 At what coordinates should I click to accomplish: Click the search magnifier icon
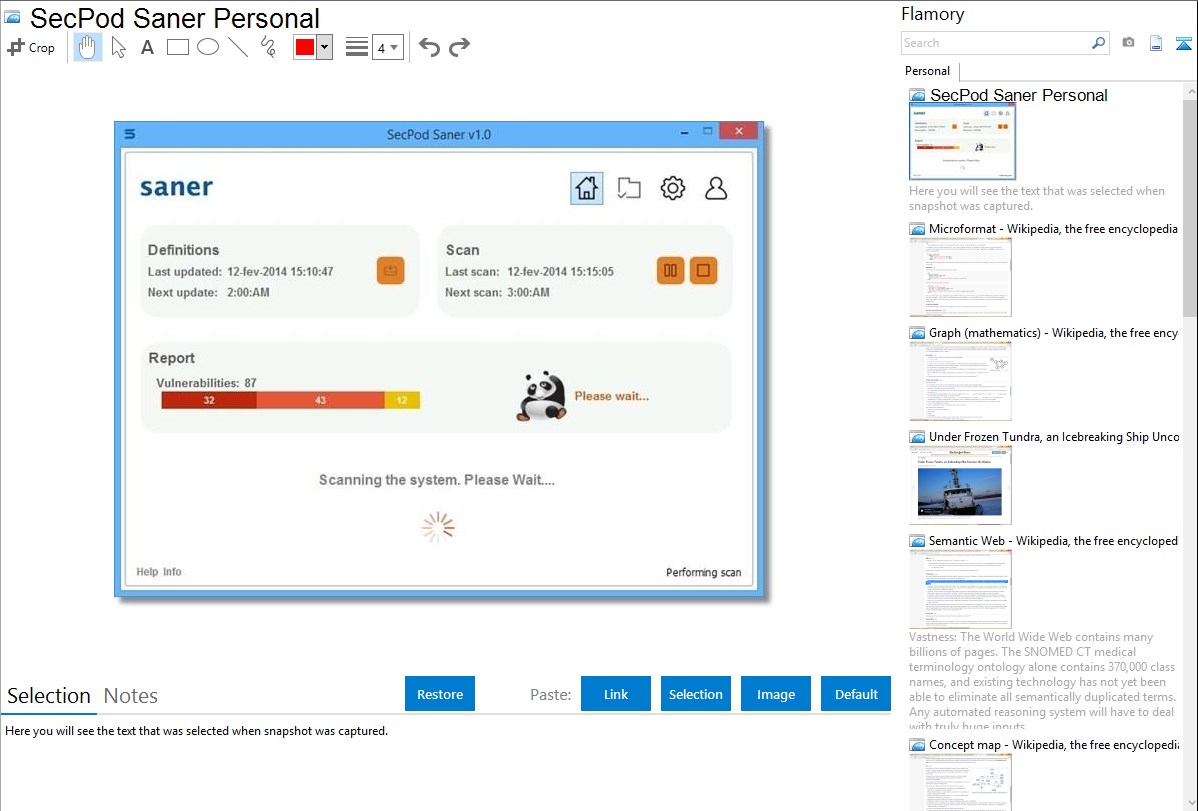pyautogui.click(x=1099, y=43)
